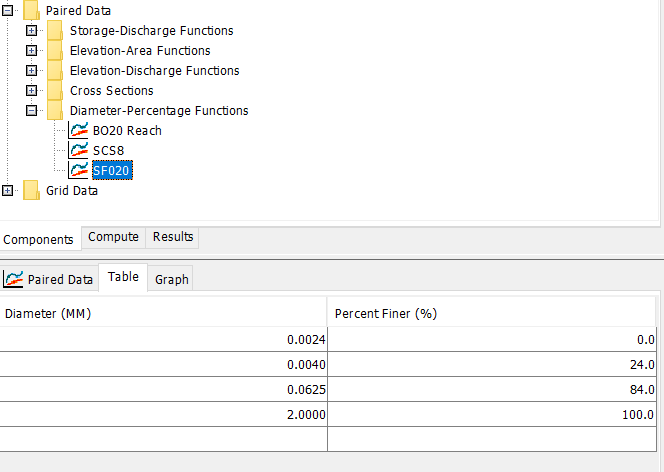Expand the Elevation-Discharge Functions node
Viewport: 664px width, 472px height.
tap(31, 71)
